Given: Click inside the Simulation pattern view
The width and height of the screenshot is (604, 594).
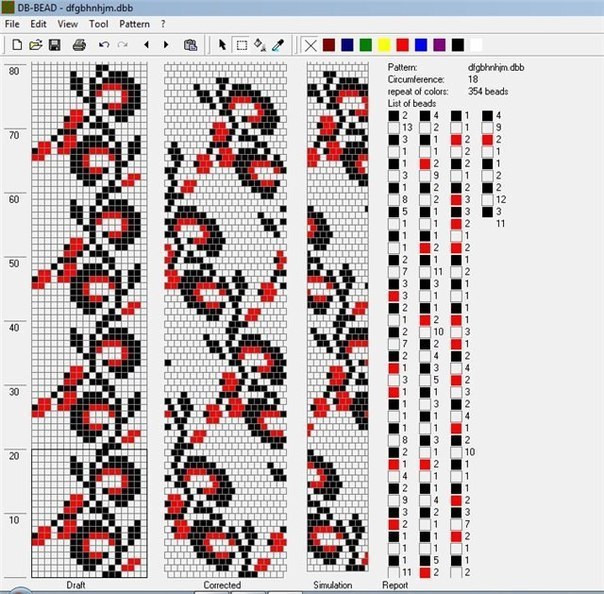Looking at the screenshot, I should (x=338, y=317).
